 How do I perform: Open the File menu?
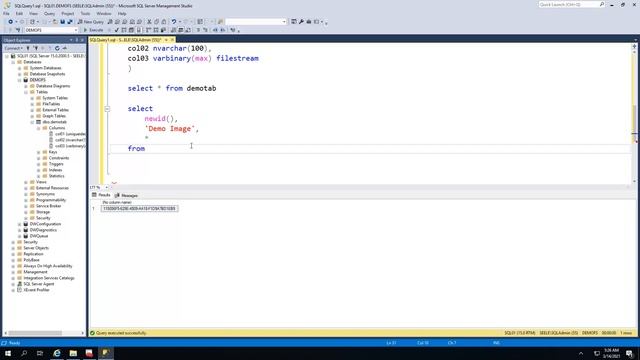tap(6, 13)
